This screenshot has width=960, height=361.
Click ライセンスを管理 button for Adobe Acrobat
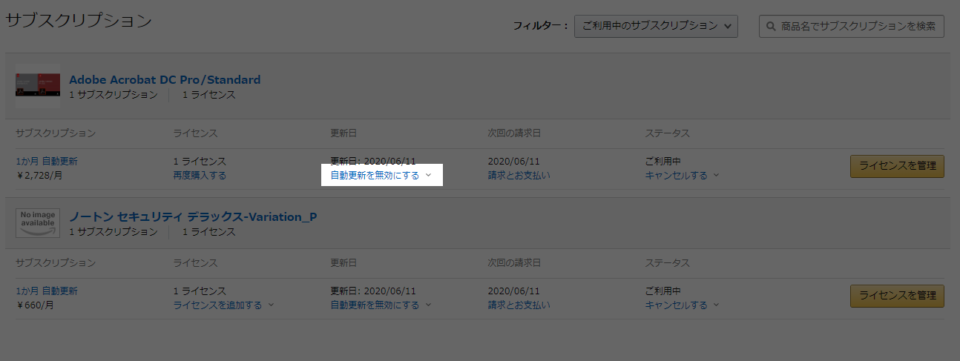pyautogui.click(x=897, y=166)
